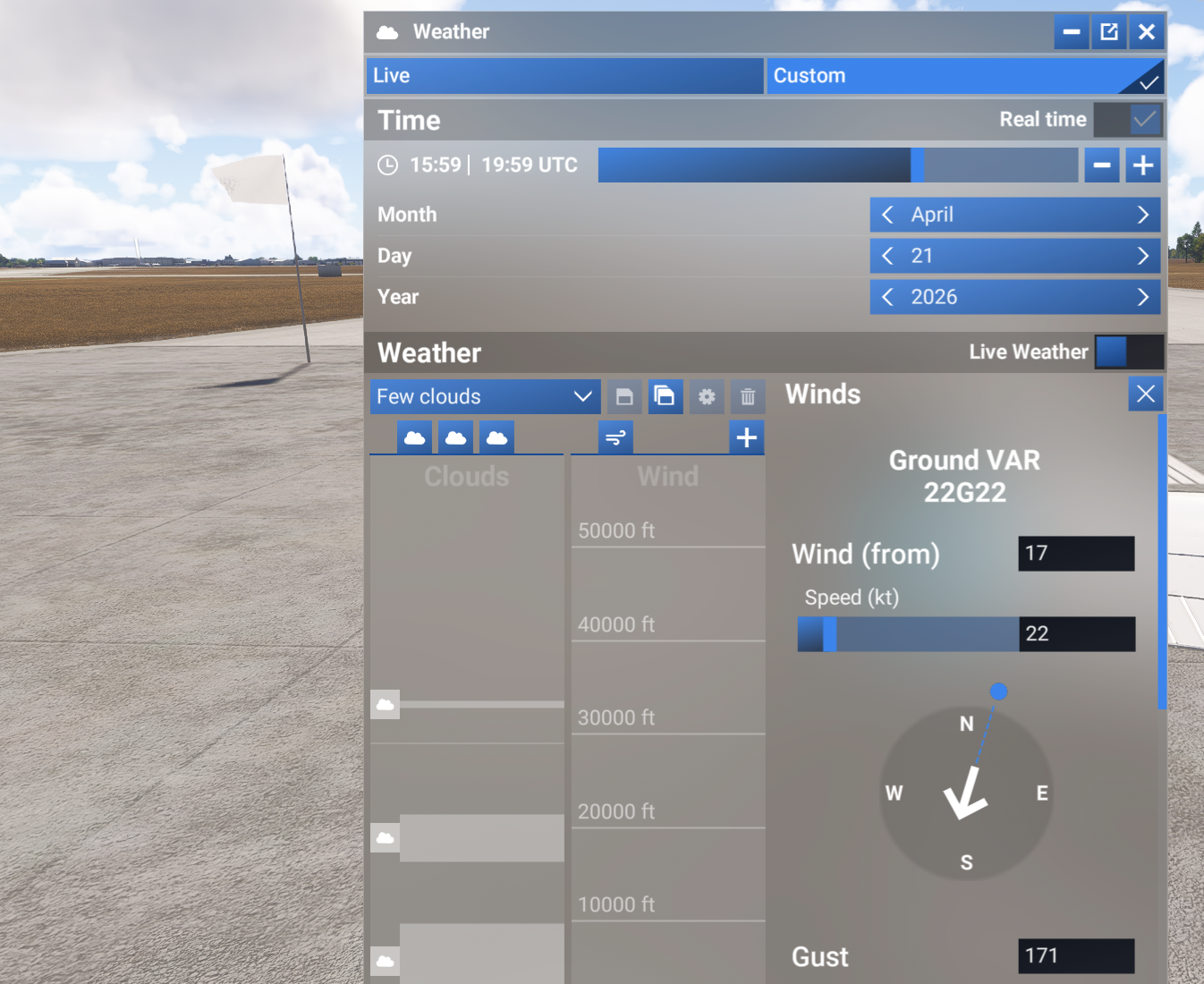Open preset settings gear icon
Image resolution: width=1204 pixels, height=984 pixels.
pyautogui.click(x=707, y=396)
